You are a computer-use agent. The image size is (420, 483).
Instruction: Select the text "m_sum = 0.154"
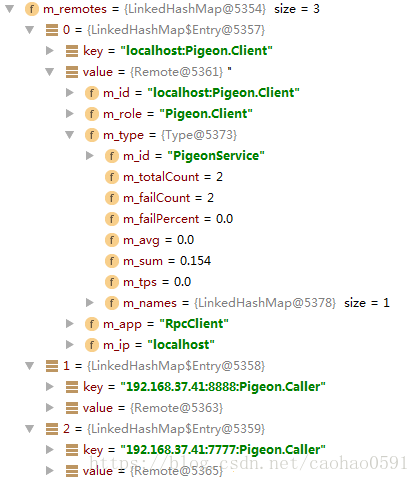pos(167,261)
